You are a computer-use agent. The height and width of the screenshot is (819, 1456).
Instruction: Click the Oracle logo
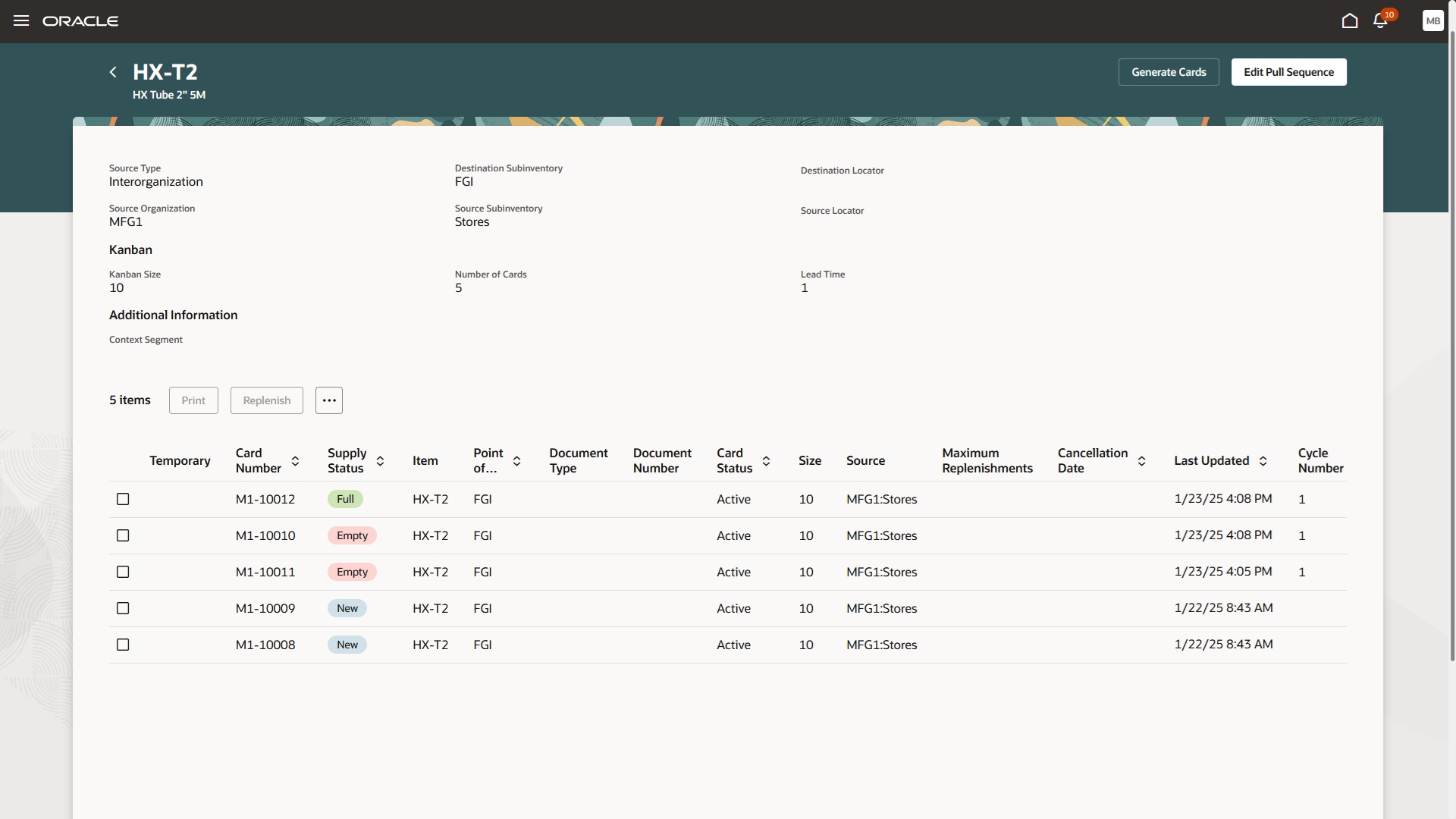point(80,20)
